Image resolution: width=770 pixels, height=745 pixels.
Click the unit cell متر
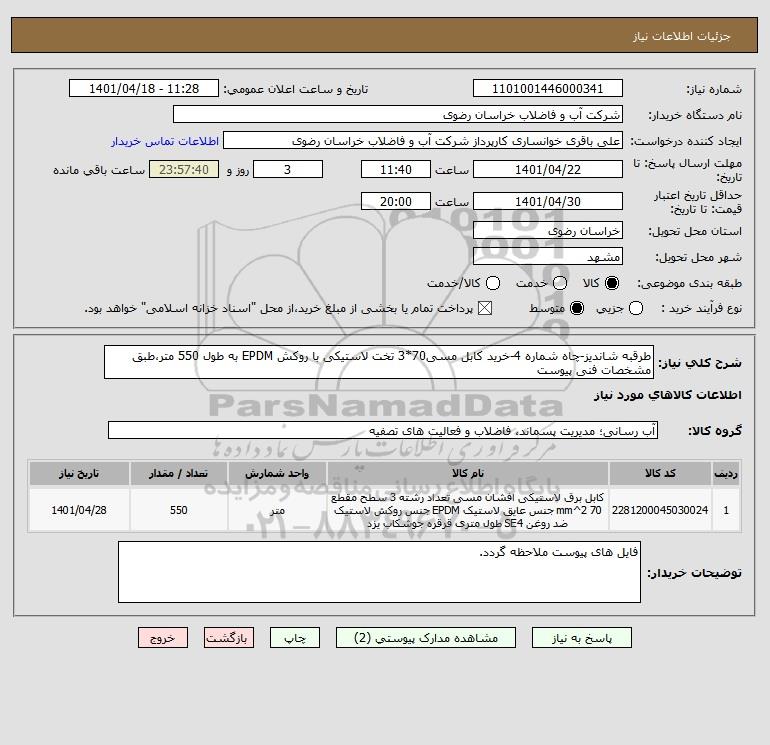(277, 510)
